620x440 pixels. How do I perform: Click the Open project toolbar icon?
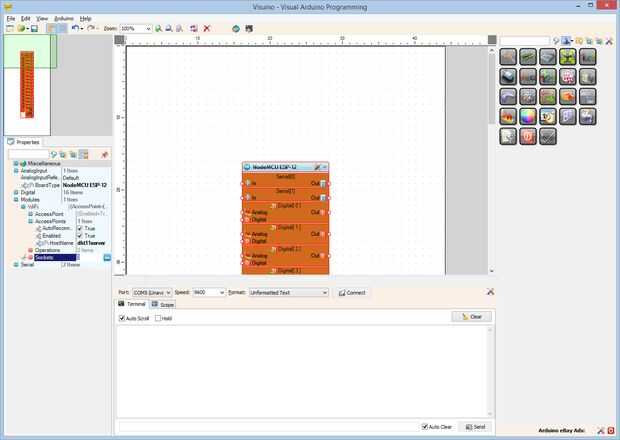[x=21, y=28]
